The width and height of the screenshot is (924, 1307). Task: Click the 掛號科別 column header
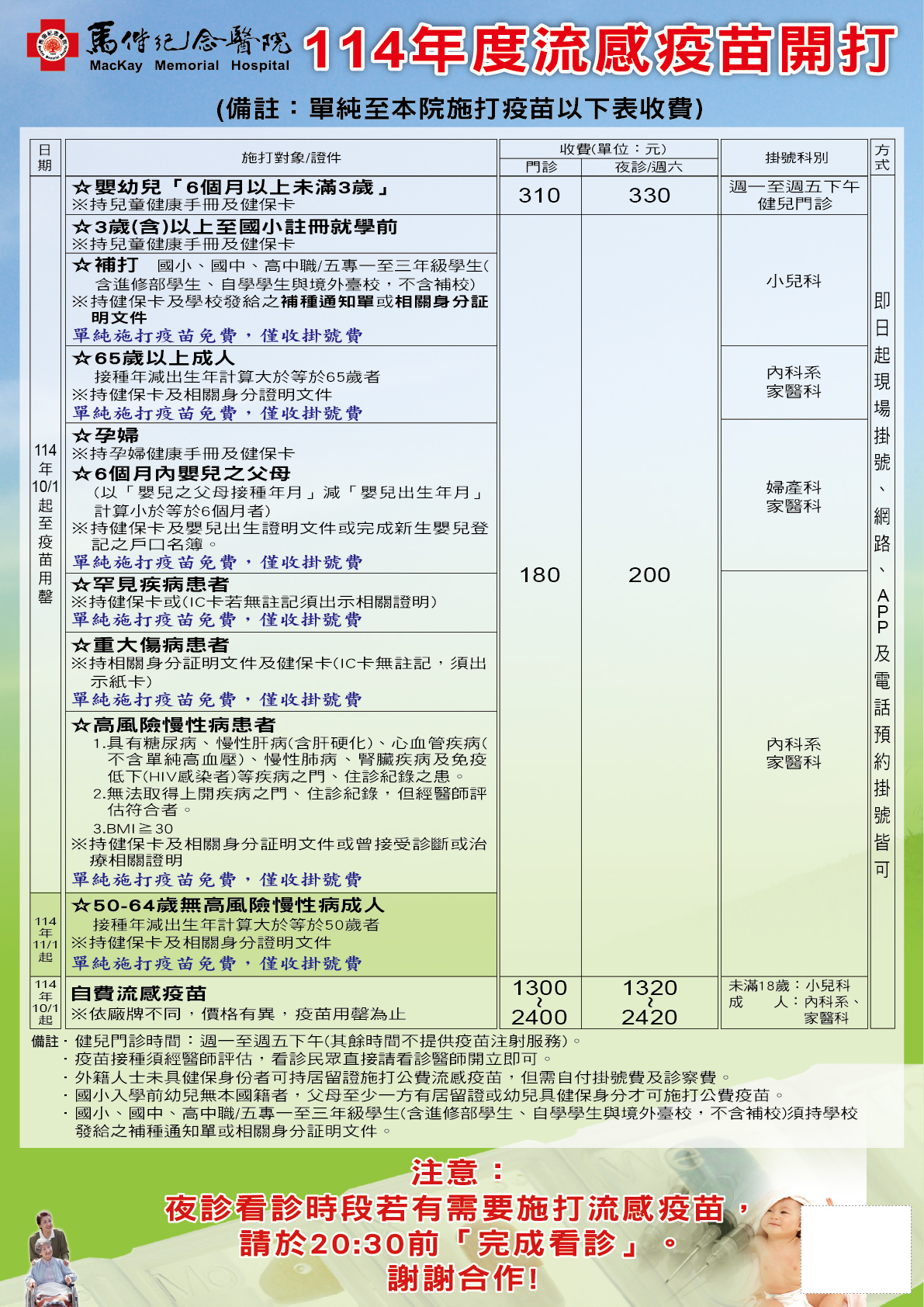point(796,158)
